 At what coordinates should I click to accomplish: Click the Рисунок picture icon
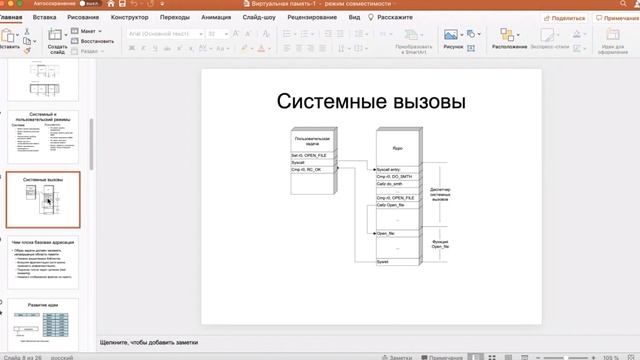click(x=451, y=35)
